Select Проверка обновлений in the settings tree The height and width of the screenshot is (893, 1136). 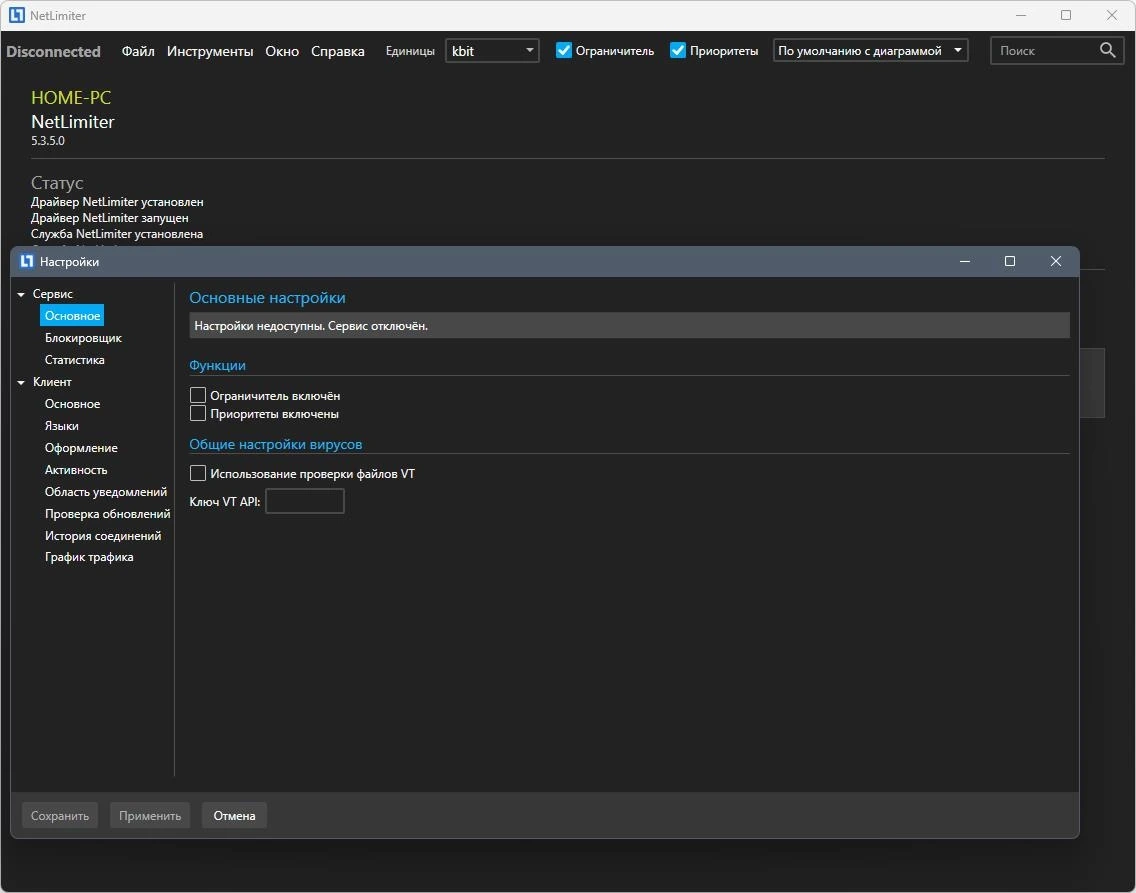[107, 513]
